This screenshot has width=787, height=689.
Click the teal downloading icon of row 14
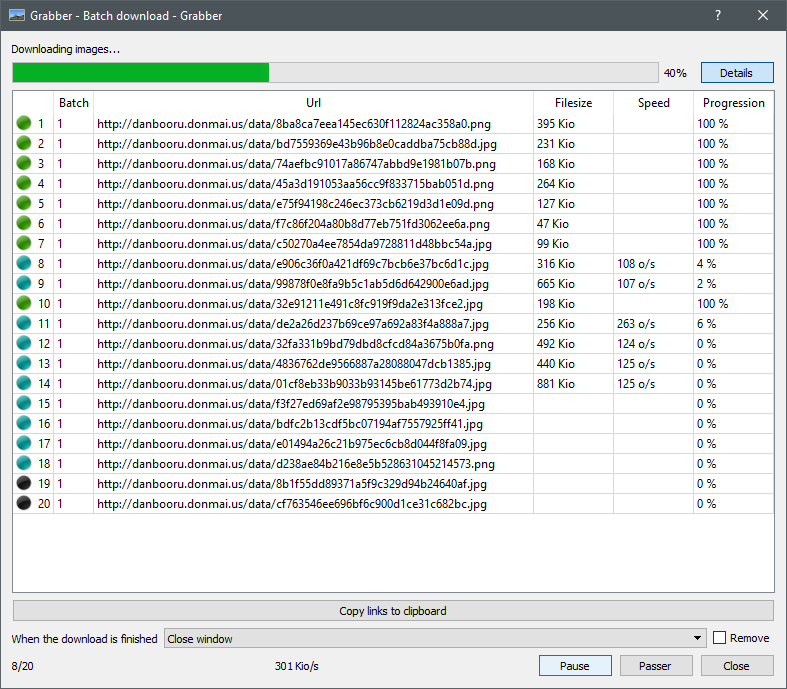24,383
